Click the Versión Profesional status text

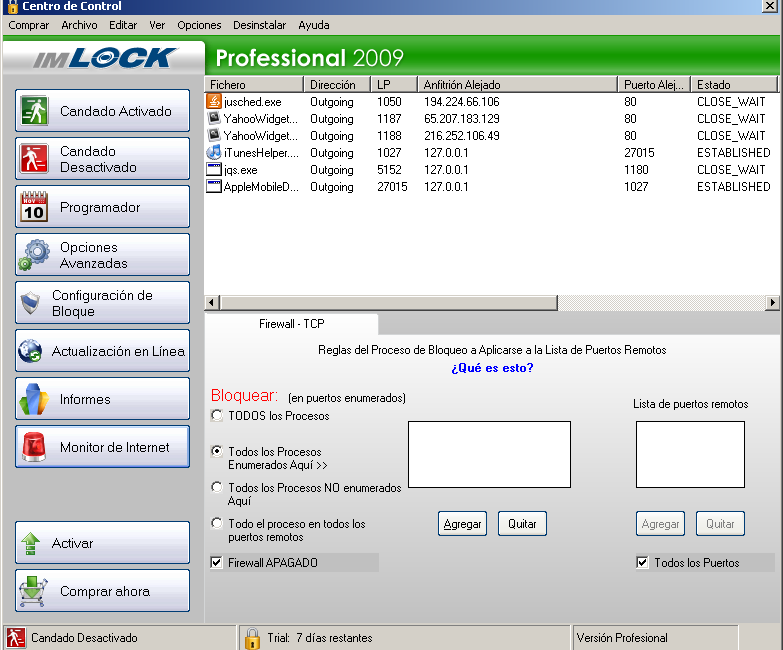tap(622, 638)
